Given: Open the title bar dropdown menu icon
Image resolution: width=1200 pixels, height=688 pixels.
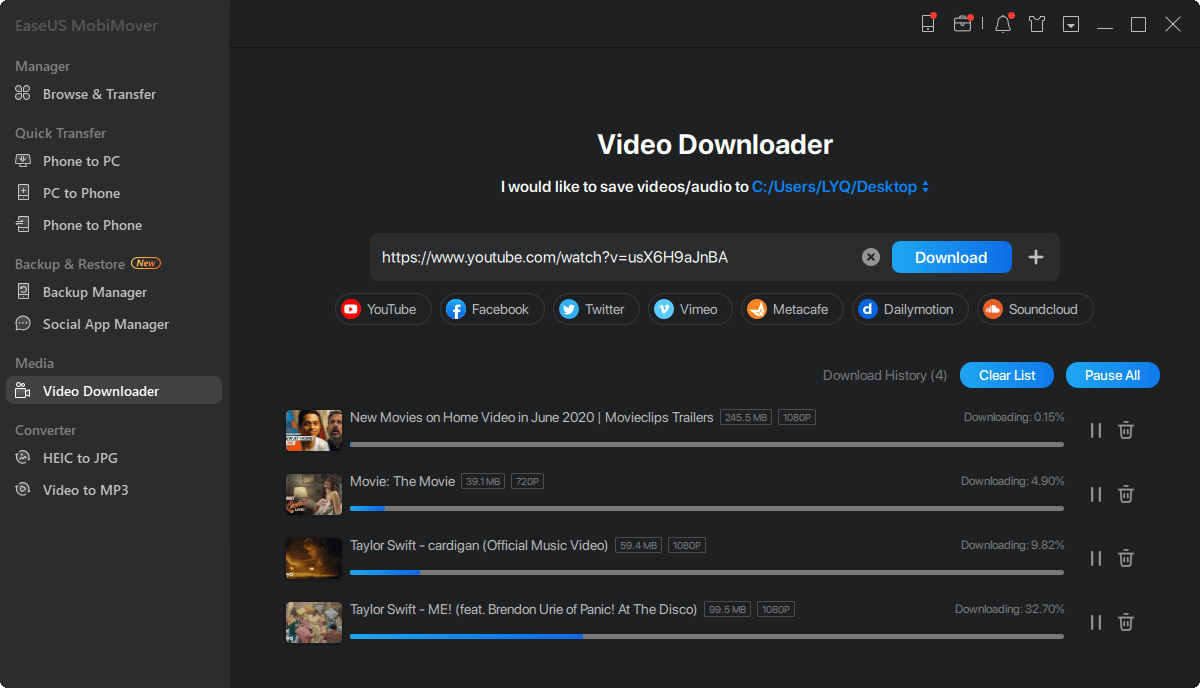Looking at the screenshot, I should (1071, 24).
